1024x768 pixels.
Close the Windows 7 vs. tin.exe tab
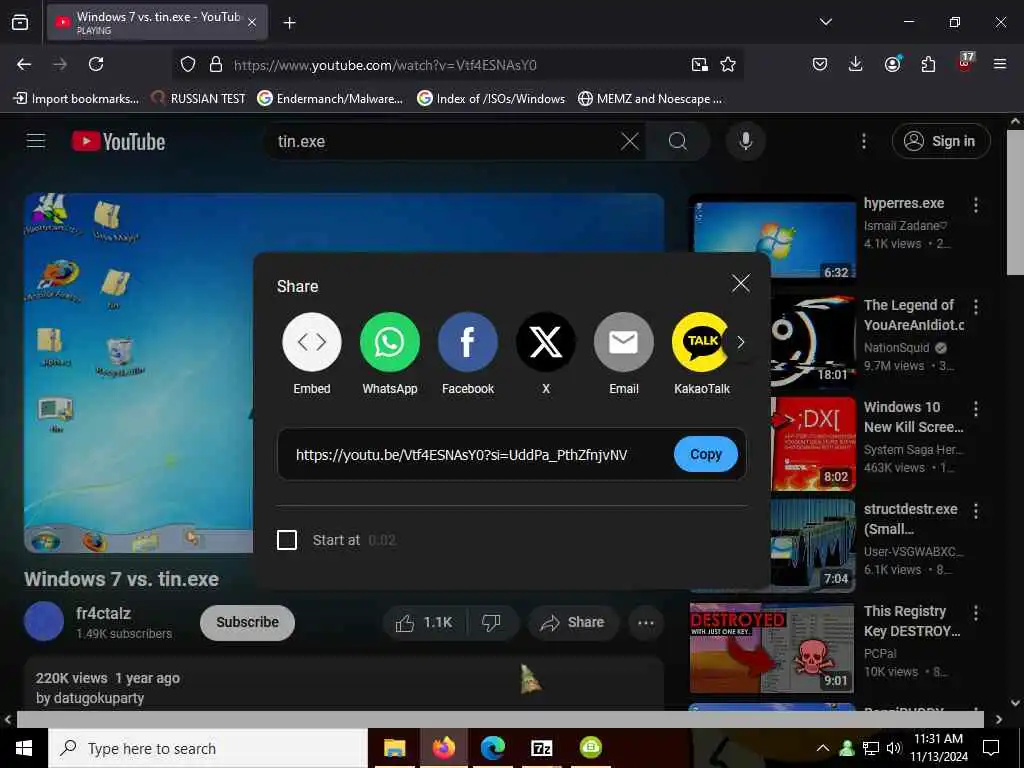click(252, 23)
